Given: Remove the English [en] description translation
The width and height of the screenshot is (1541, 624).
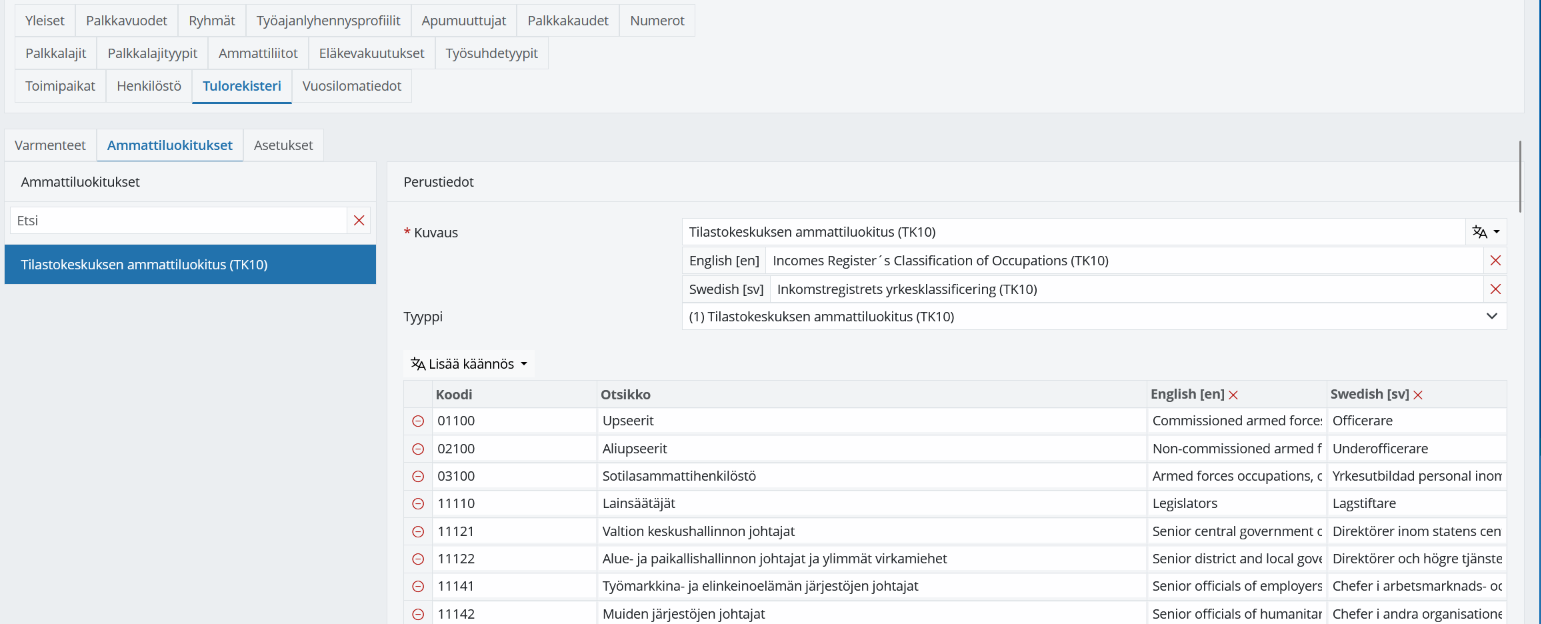Looking at the screenshot, I should tap(1495, 260).
